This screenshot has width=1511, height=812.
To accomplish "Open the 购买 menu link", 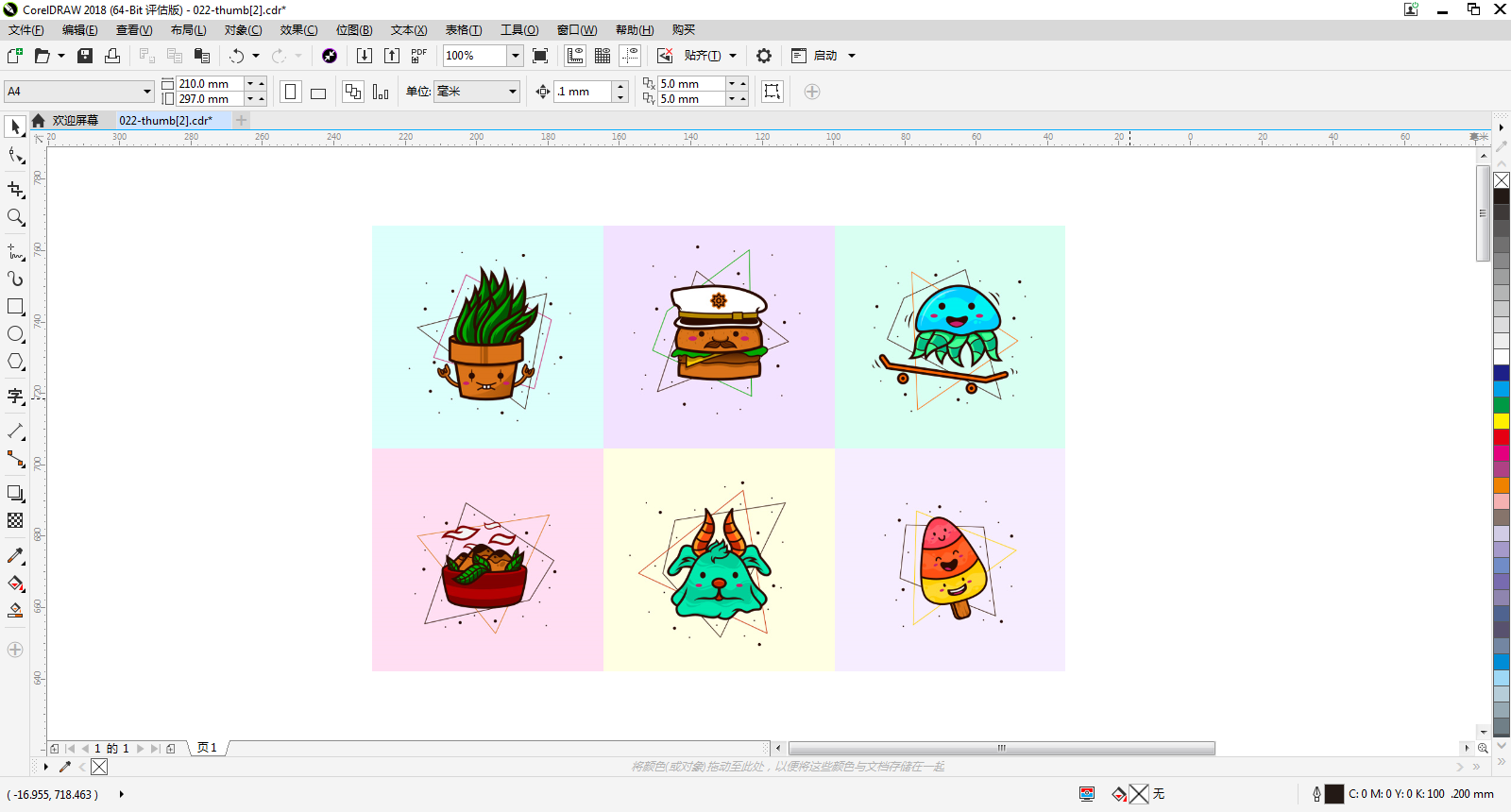I will 684,30.
